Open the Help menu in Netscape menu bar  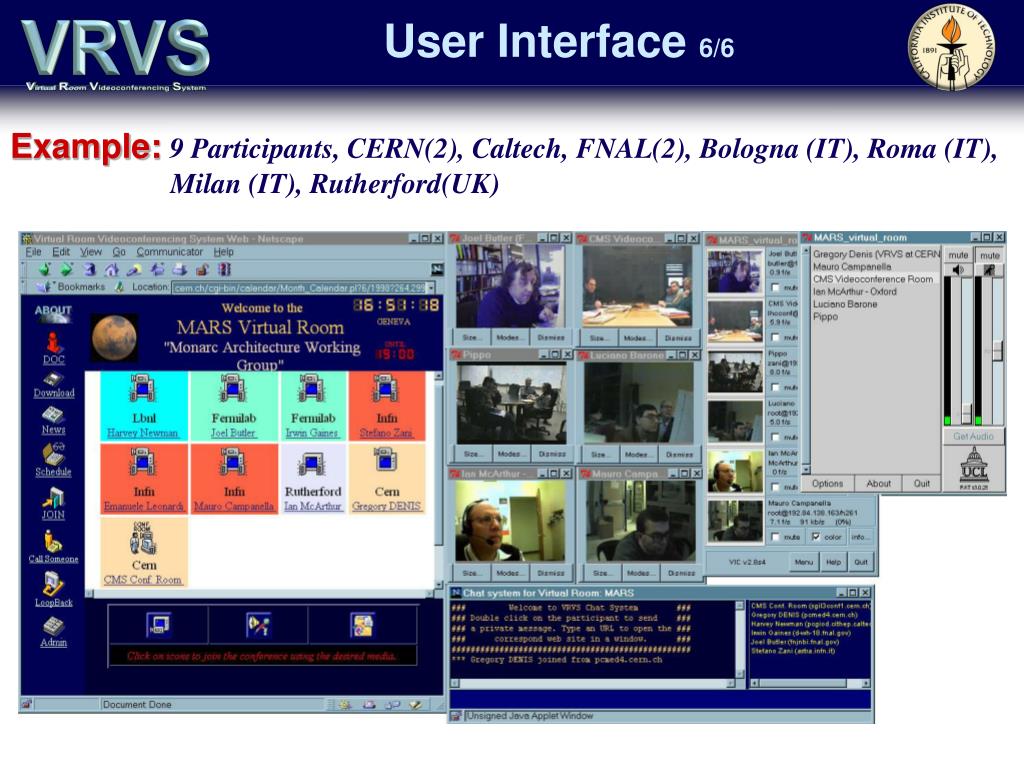(x=223, y=252)
